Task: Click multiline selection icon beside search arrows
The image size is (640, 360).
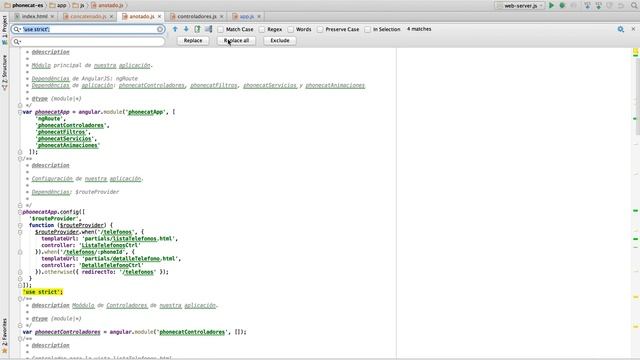Action: (x=209, y=29)
